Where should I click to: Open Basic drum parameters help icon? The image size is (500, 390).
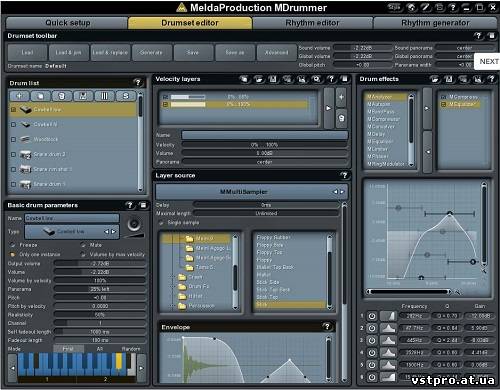click(x=130, y=205)
